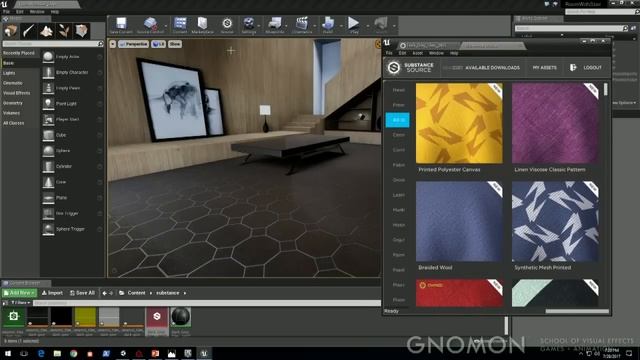This screenshot has width=640, height=360.
Task: Open the viewport options arrow button
Action: 113,44
